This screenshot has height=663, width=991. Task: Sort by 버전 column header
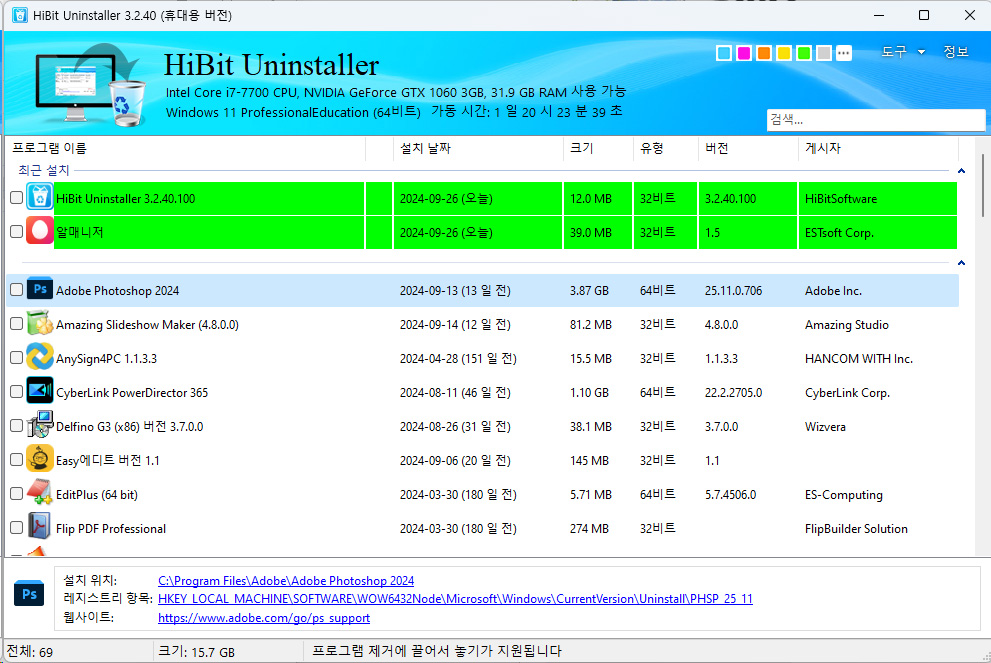tap(748, 149)
